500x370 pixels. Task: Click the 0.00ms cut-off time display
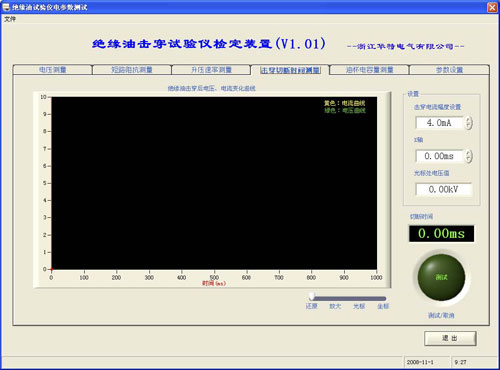tap(441, 234)
